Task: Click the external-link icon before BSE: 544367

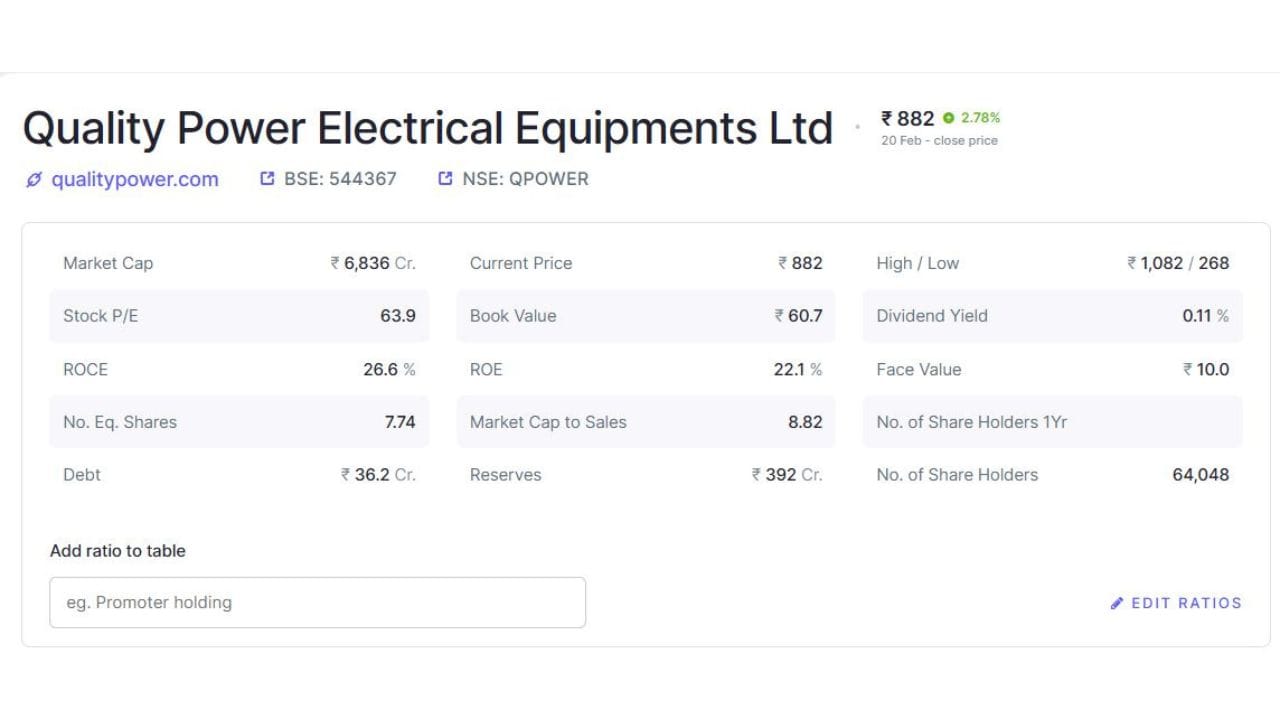Action: (267, 179)
